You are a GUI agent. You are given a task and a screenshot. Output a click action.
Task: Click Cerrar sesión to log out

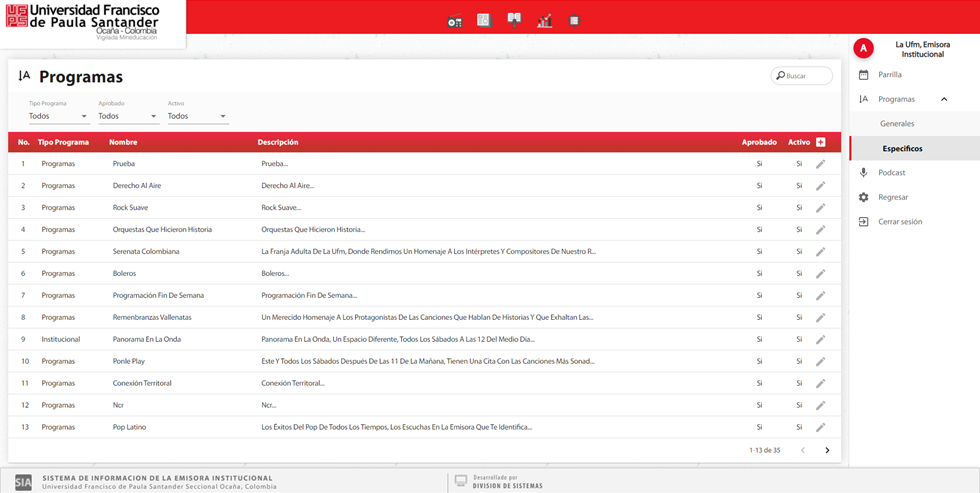click(x=900, y=222)
